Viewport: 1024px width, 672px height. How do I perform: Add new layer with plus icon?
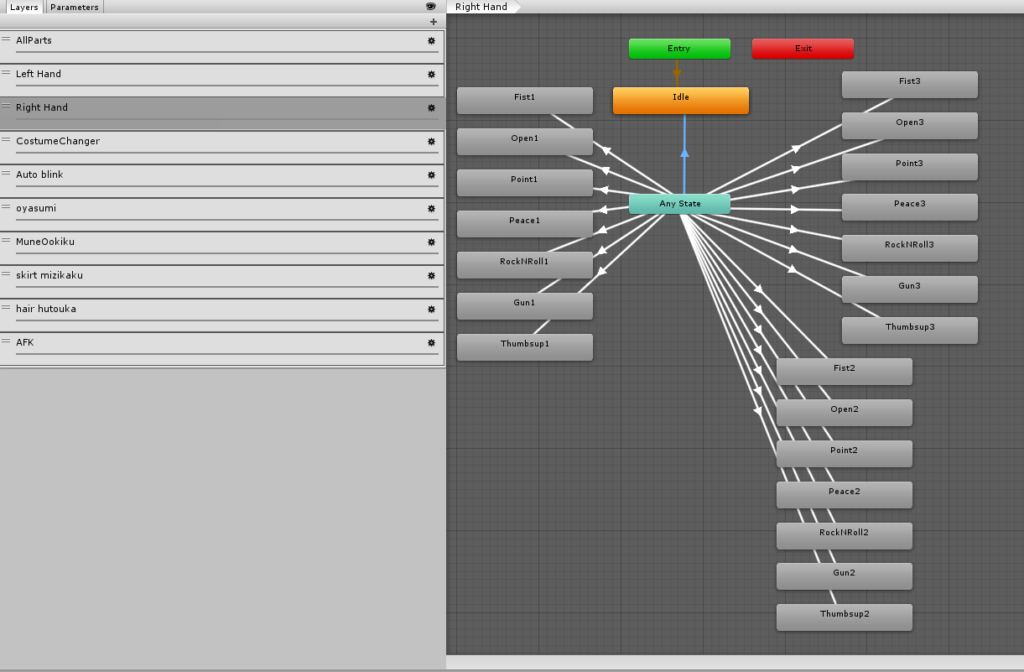click(x=433, y=22)
